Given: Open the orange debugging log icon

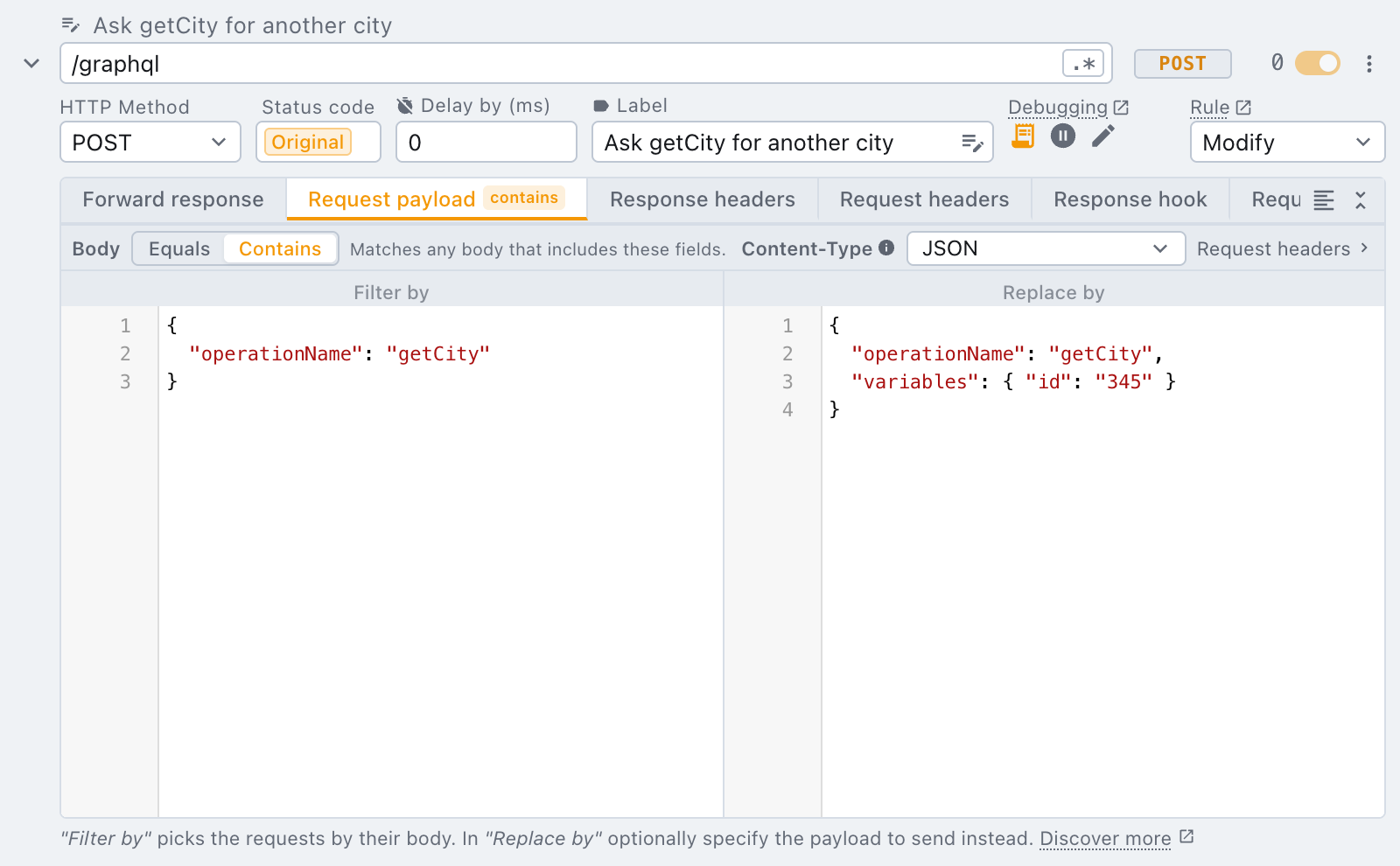Looking at the screenshot, I should [1023, 136].
